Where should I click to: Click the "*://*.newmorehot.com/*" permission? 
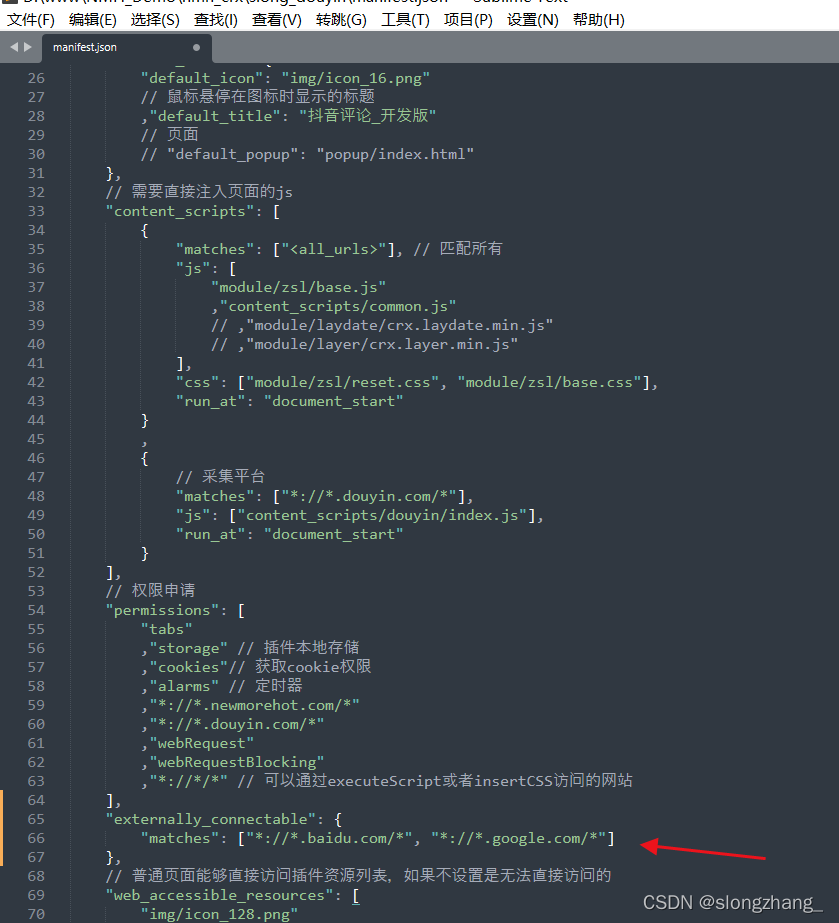coord(254,705)
